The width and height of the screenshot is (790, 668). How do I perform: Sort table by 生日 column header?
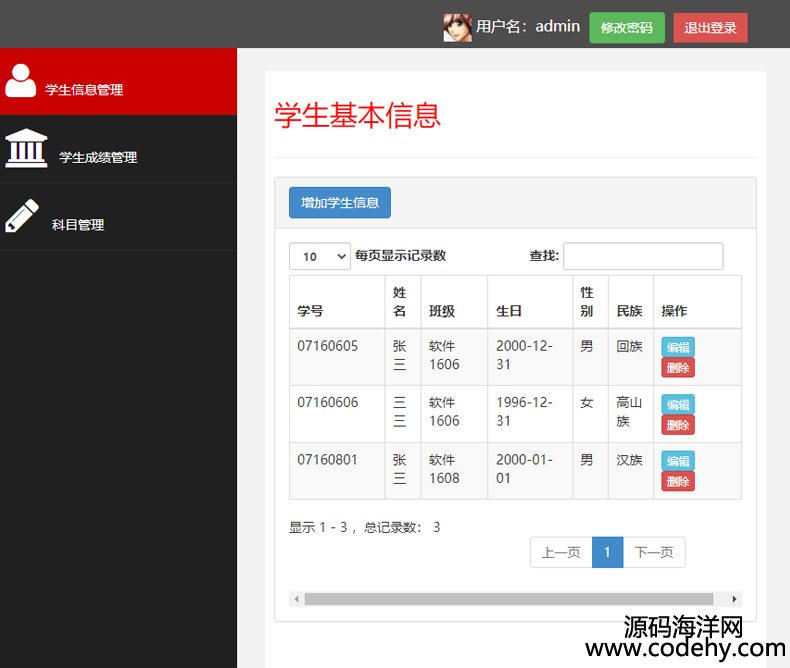tap(530, 302)
